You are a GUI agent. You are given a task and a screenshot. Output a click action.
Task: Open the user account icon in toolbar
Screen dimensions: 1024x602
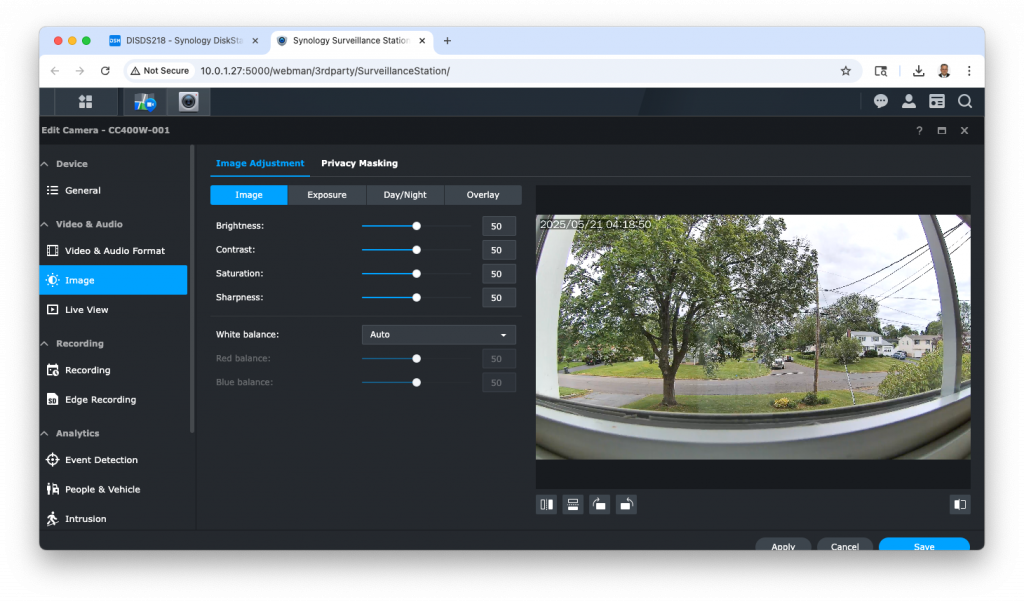pyautogui.click(x=909, y=101)
